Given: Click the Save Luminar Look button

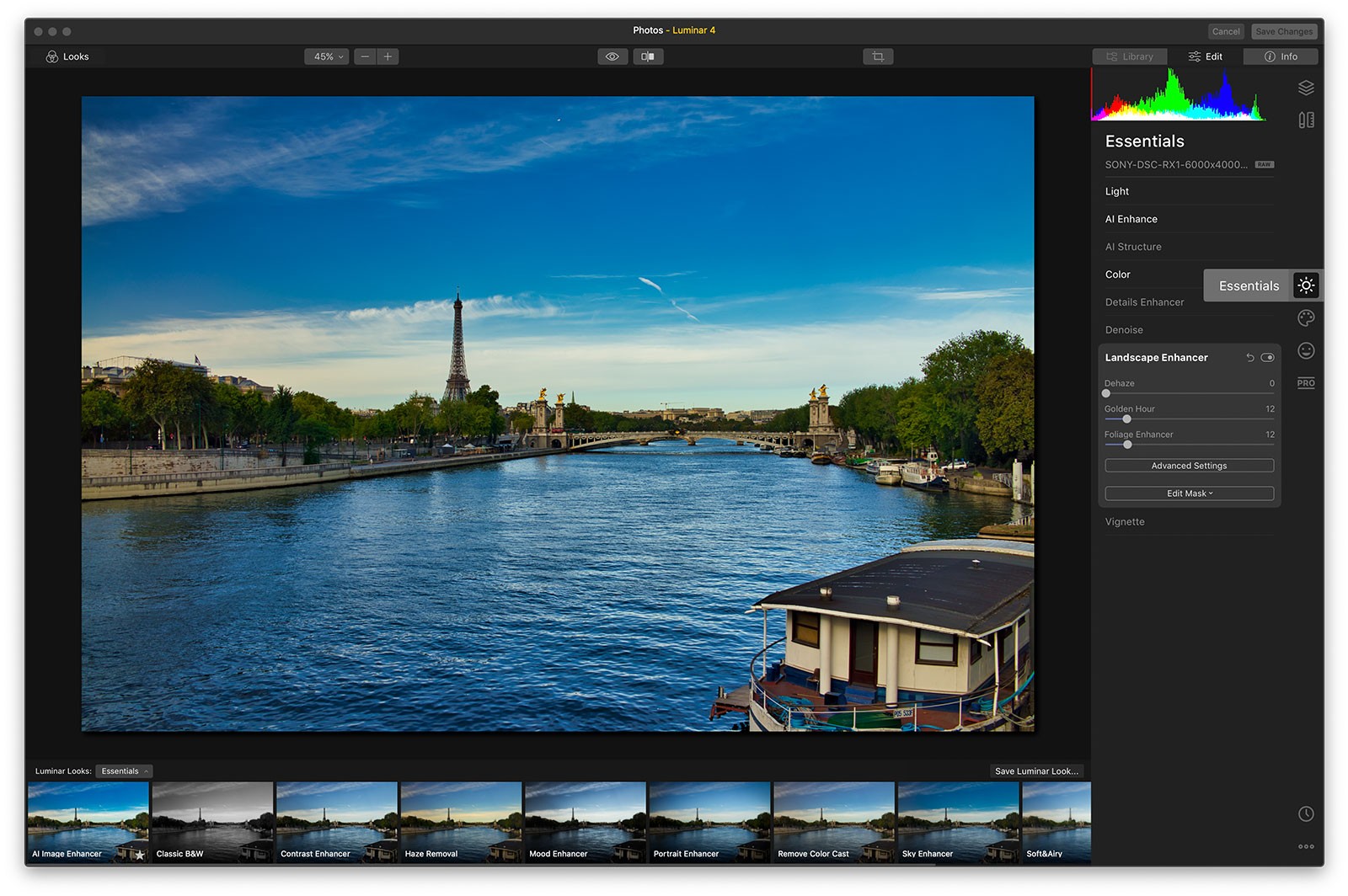Looking at the screenshot, I should point(1036,771).
